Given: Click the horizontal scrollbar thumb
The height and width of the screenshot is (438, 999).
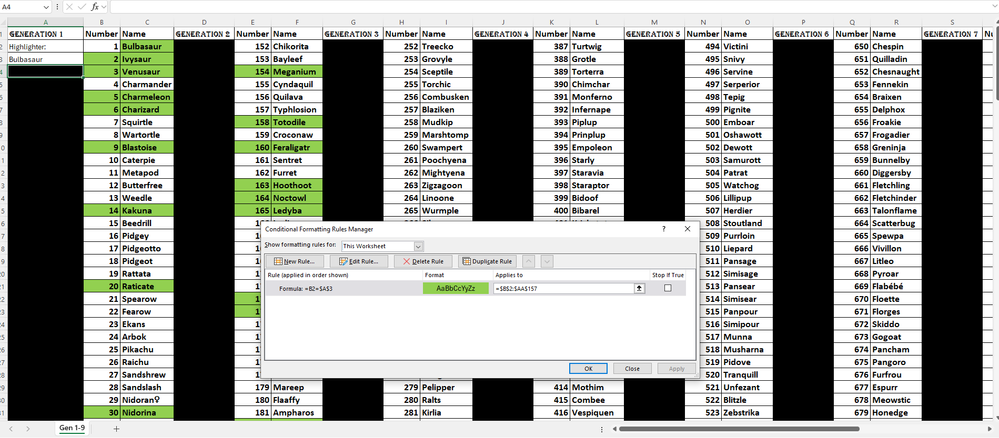Looking at the screenshot, I should [x=739, y=429].
